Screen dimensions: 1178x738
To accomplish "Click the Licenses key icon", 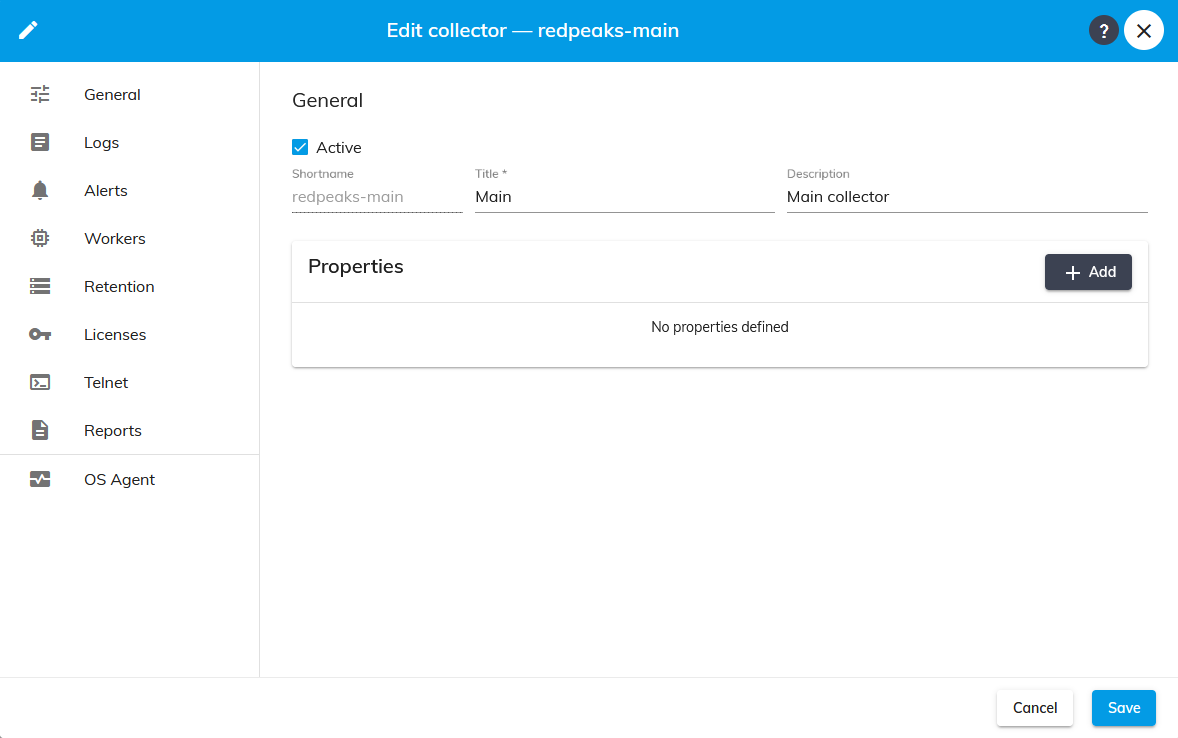I will (x=40, y=334).
